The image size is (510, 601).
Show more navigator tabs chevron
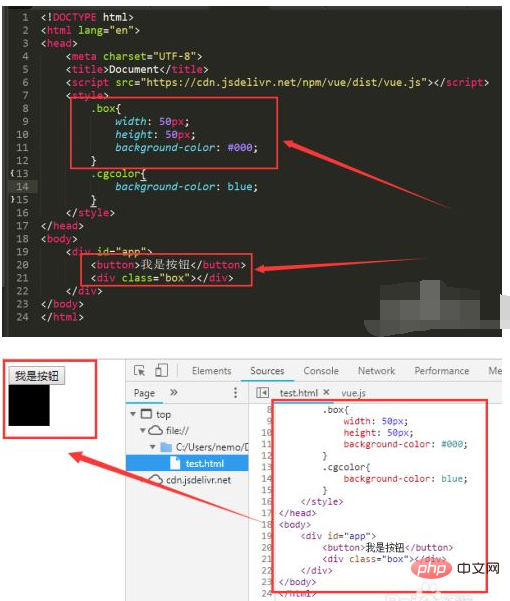click(174, 392)
